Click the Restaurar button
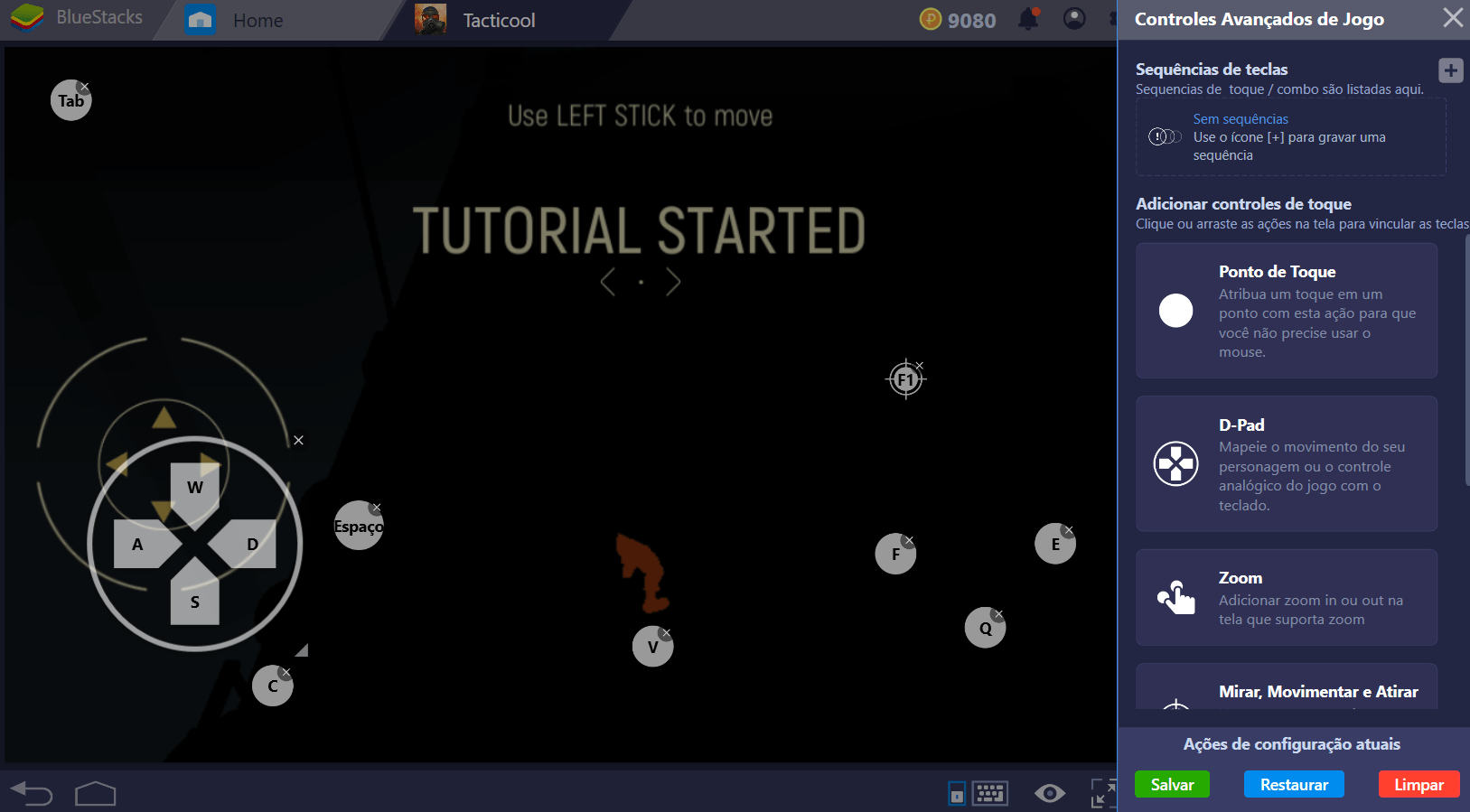This screenshot has width=1470, height=812. 1294,784
